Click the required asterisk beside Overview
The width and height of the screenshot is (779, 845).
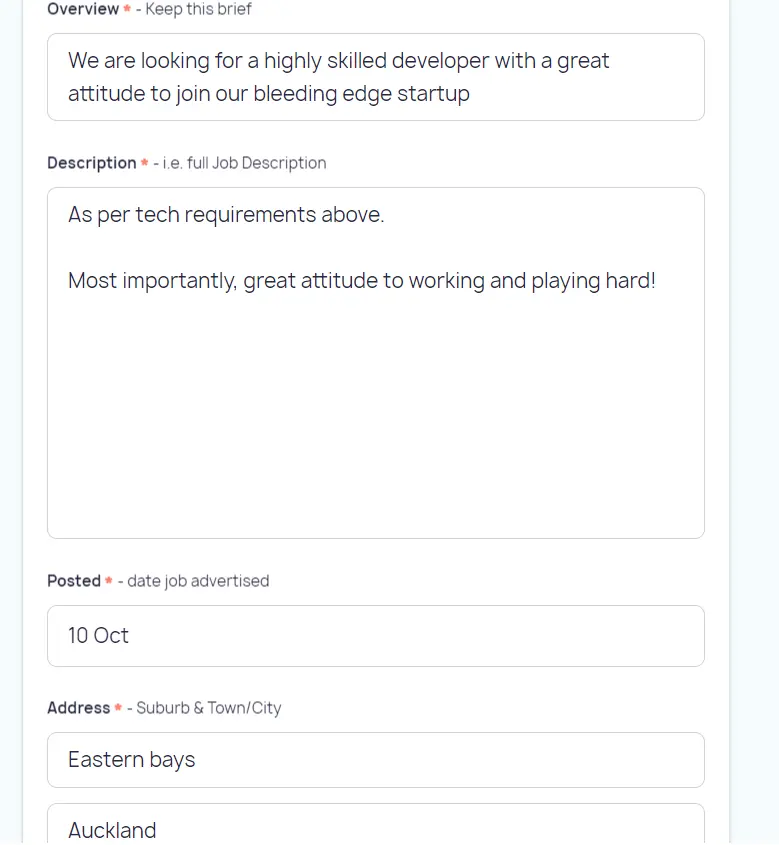click(127, 9)
